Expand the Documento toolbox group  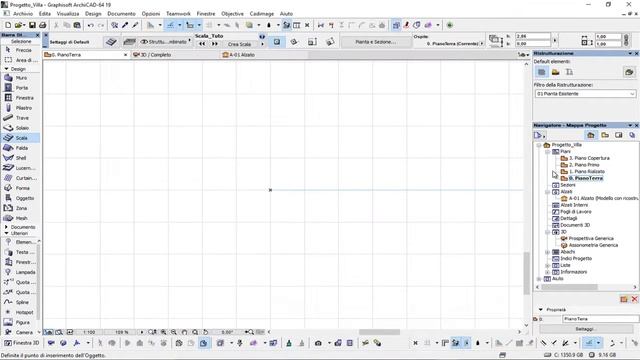[x=6, y=227]
